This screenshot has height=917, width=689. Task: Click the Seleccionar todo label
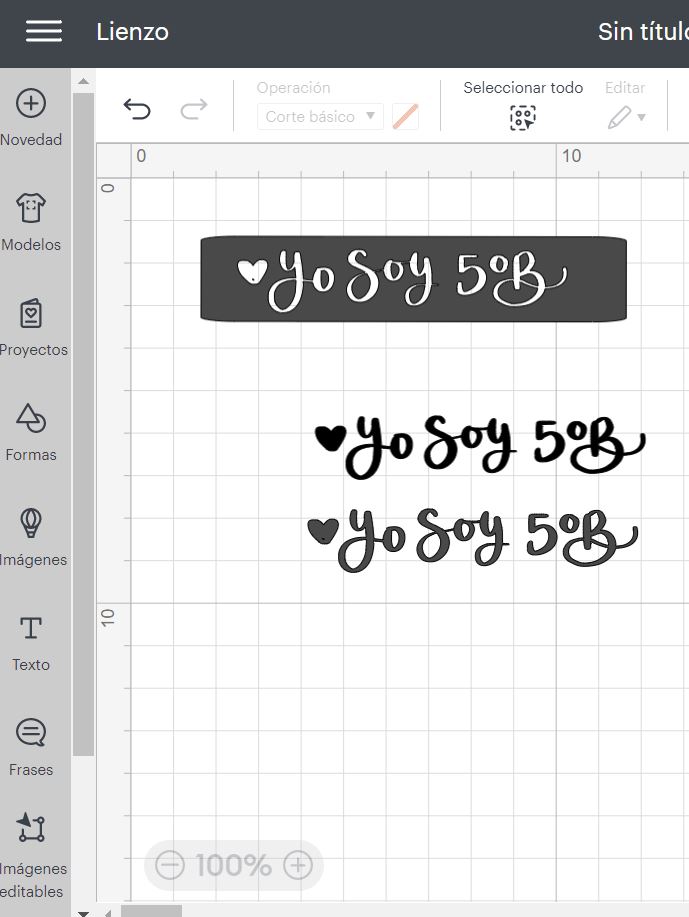[523, 88]
